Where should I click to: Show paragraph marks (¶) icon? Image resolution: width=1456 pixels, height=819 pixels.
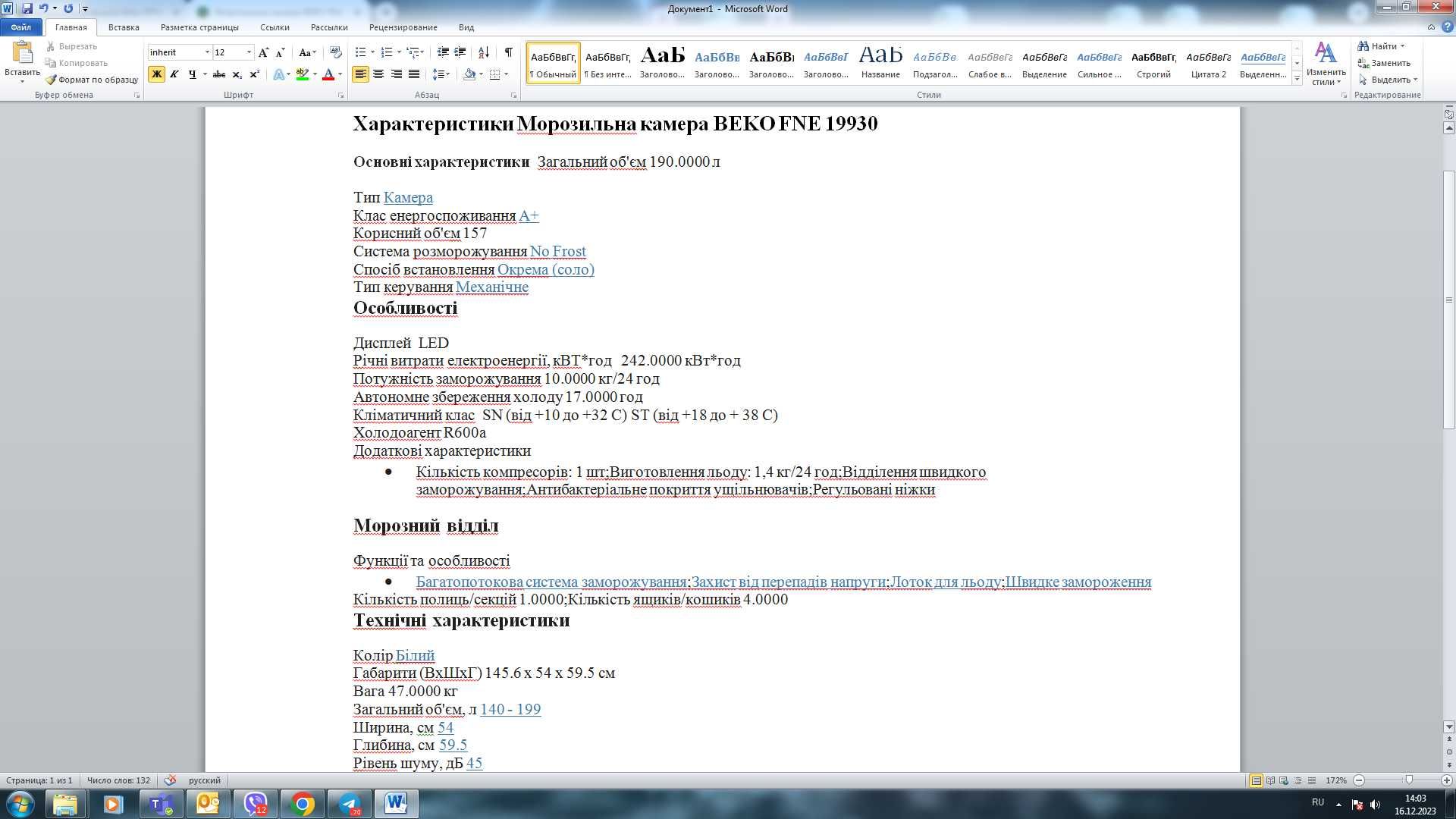click(508, 52)
